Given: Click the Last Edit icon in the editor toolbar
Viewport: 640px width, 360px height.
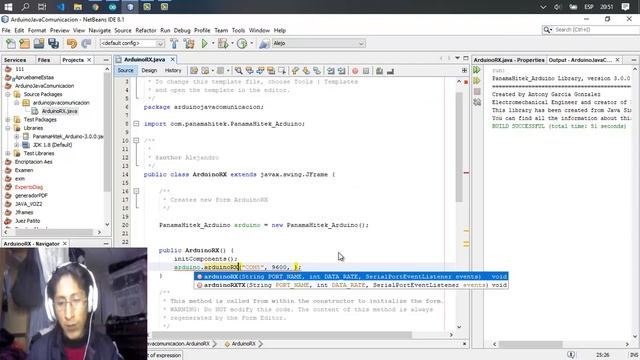Looking at the screenshot, I should (194, 71).
